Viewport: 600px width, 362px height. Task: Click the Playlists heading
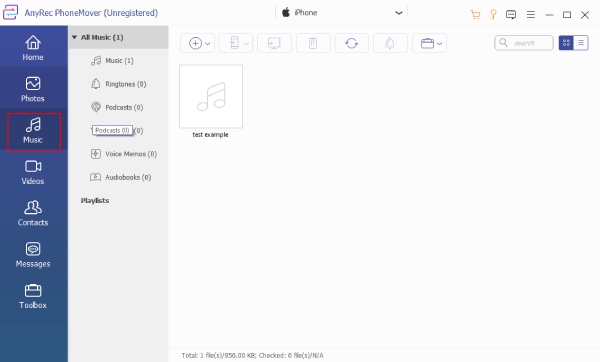tap(95, 201)
